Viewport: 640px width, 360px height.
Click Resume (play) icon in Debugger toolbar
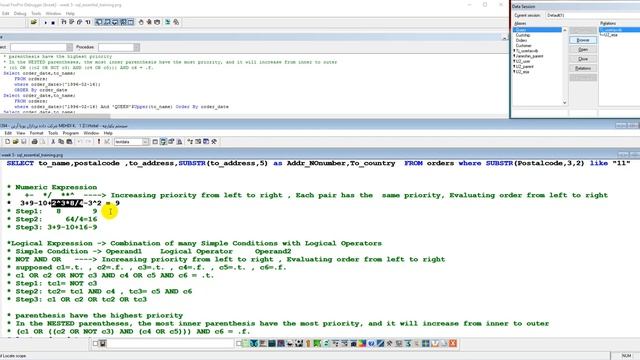pyautogui.click(x=45, y=22)
